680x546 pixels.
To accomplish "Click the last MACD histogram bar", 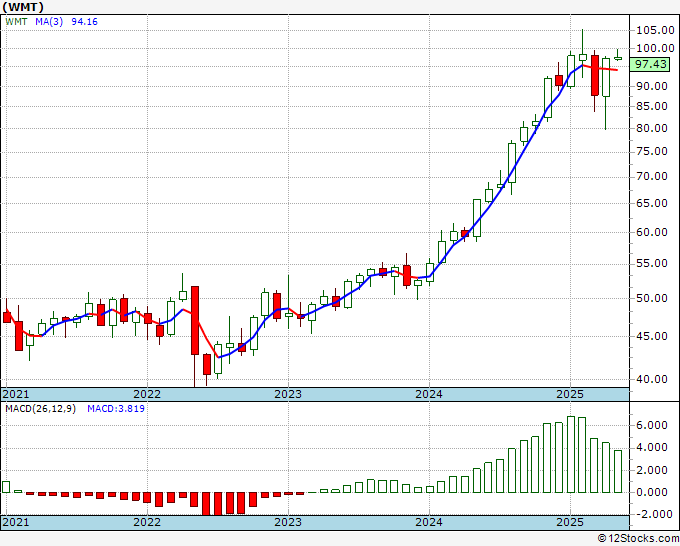I will coord(618,471).
